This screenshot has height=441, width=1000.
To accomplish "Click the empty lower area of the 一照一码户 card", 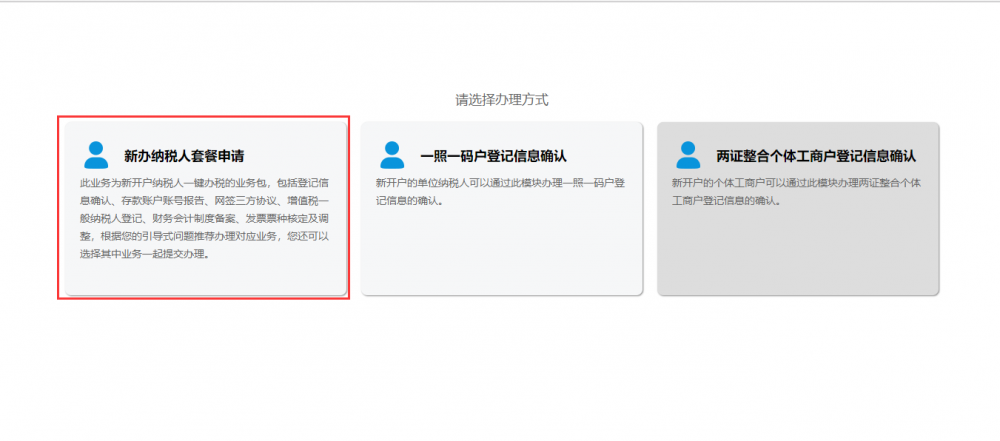I will click(500, 255).
